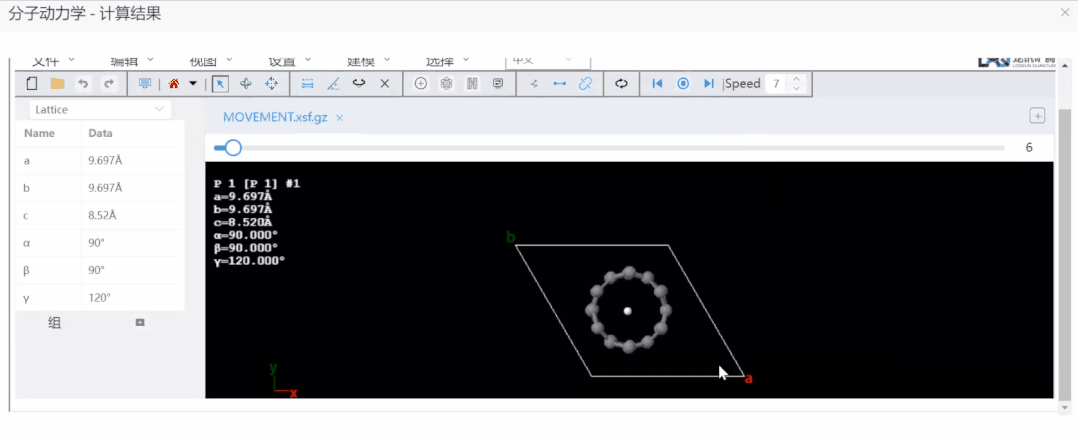Open the 文件 menu
This screenshot has width=1078, height=436.
click(x=54, y=61)
